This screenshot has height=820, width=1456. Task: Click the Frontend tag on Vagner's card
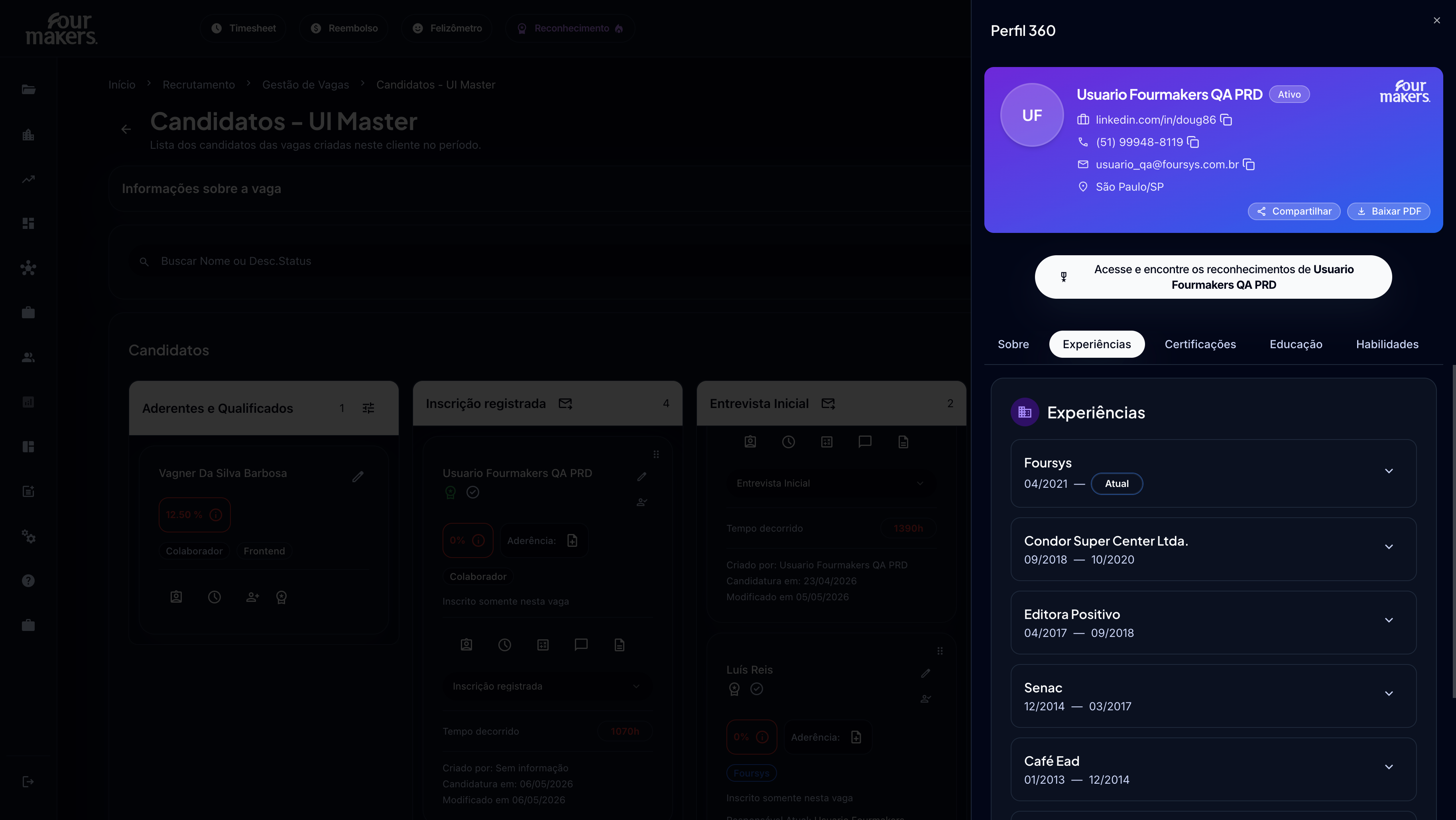tap(264, 551)
